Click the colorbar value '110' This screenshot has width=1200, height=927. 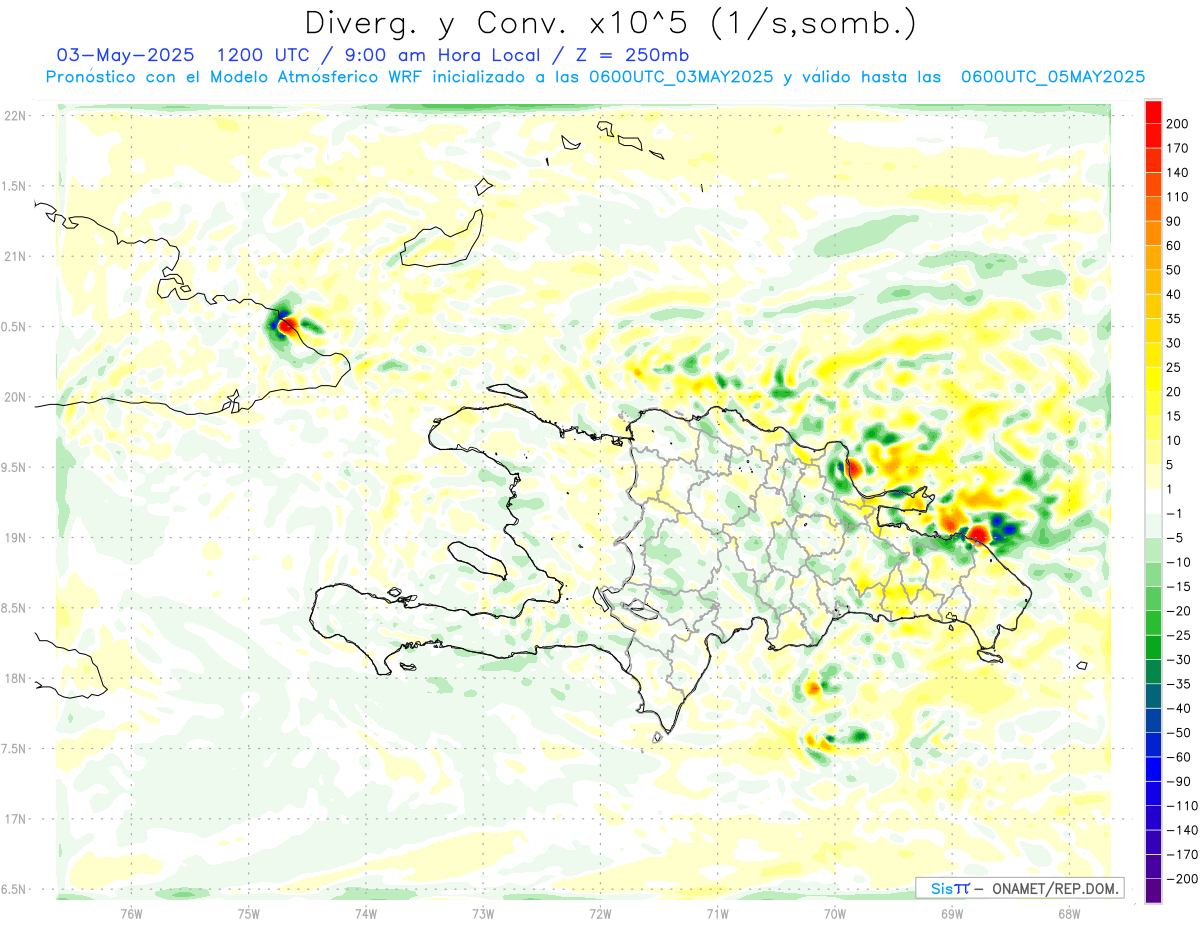[1177, 197]
